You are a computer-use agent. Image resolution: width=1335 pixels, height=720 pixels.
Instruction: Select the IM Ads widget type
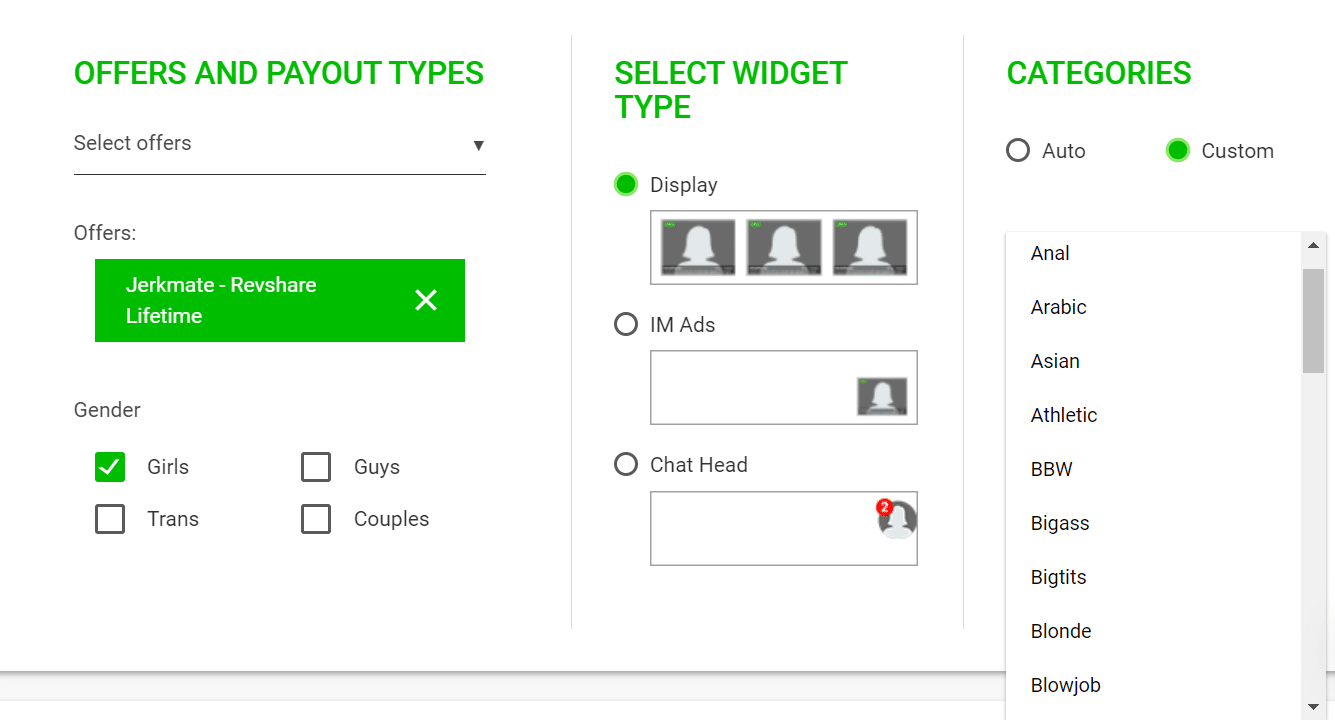click(x=626, y=325)
